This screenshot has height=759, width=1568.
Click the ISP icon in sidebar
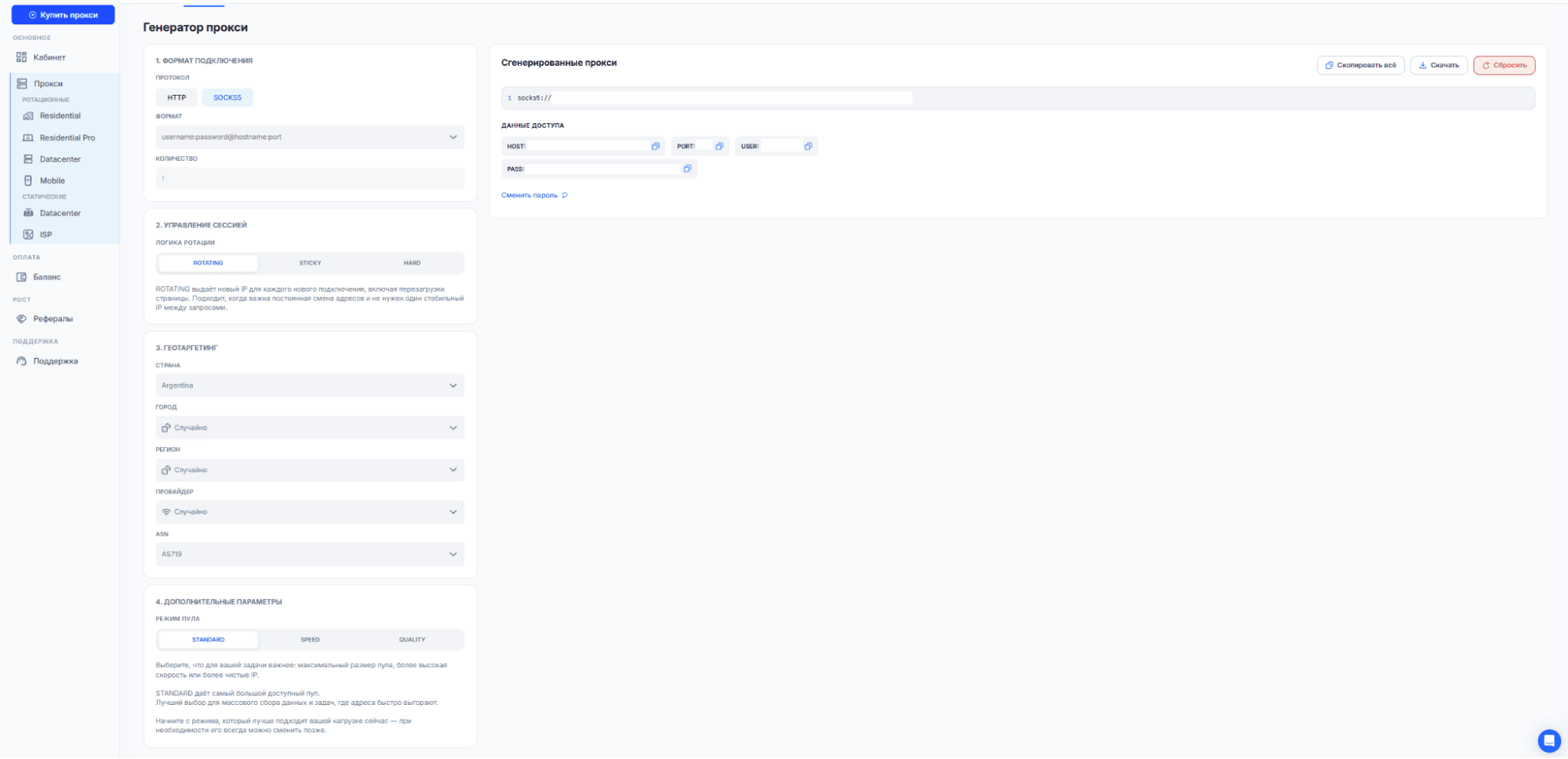(x=28, y=234)
